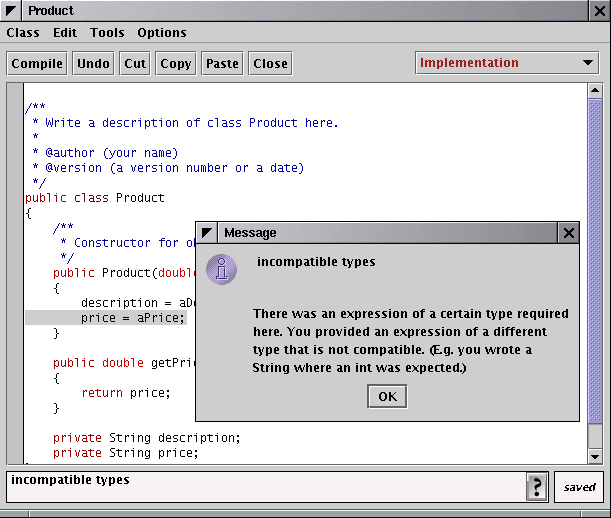Click the Copy toolbar button
The image size is (611, 518).
coord(175,63)
